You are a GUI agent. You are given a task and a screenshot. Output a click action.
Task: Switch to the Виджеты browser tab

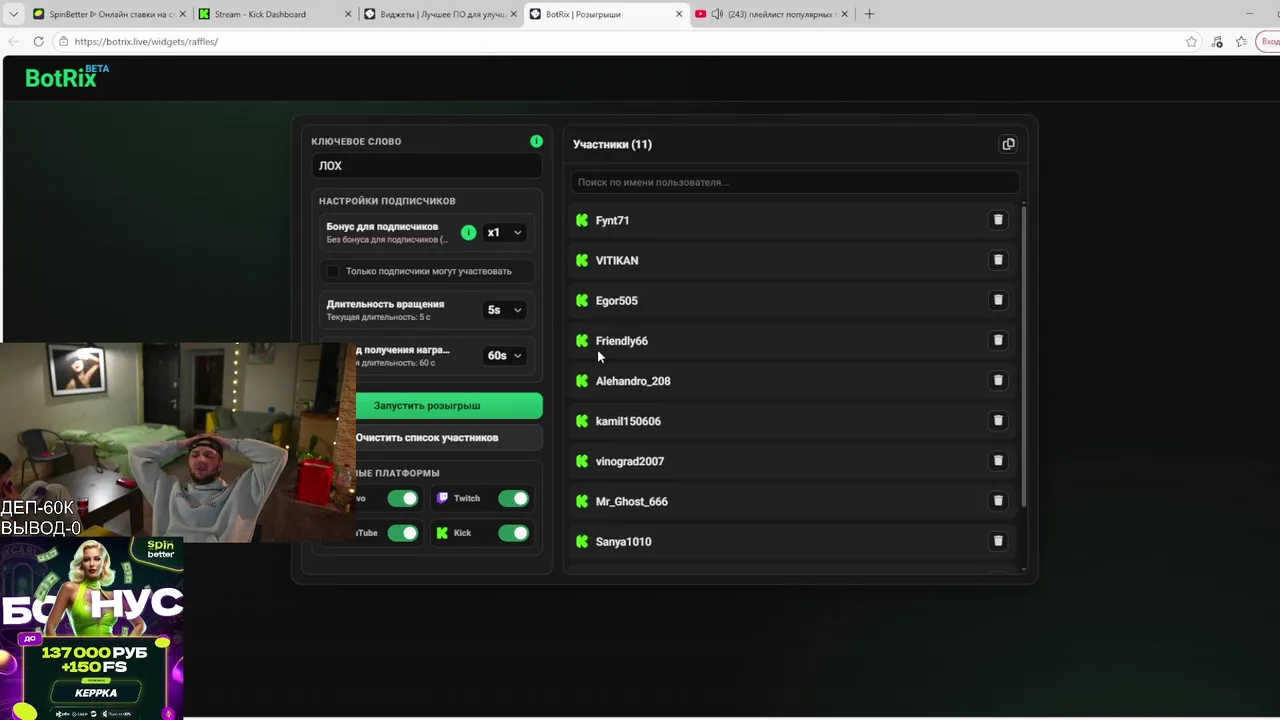tap(440, 14)
